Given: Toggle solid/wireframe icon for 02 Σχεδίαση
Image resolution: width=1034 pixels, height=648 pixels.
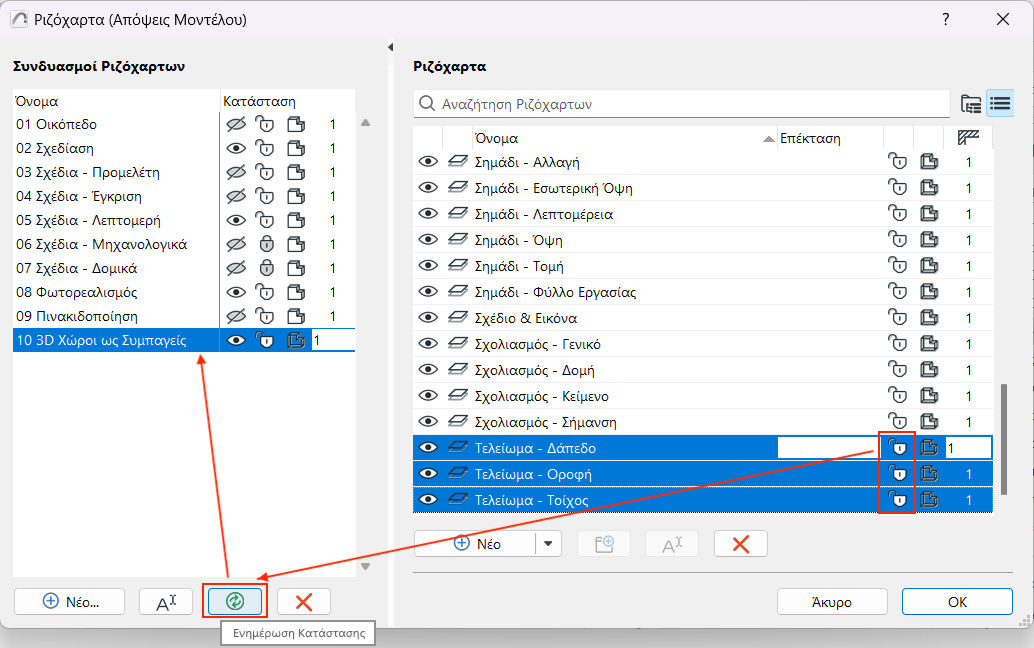Looking at the screenshot, I should (x=296, y=148).
